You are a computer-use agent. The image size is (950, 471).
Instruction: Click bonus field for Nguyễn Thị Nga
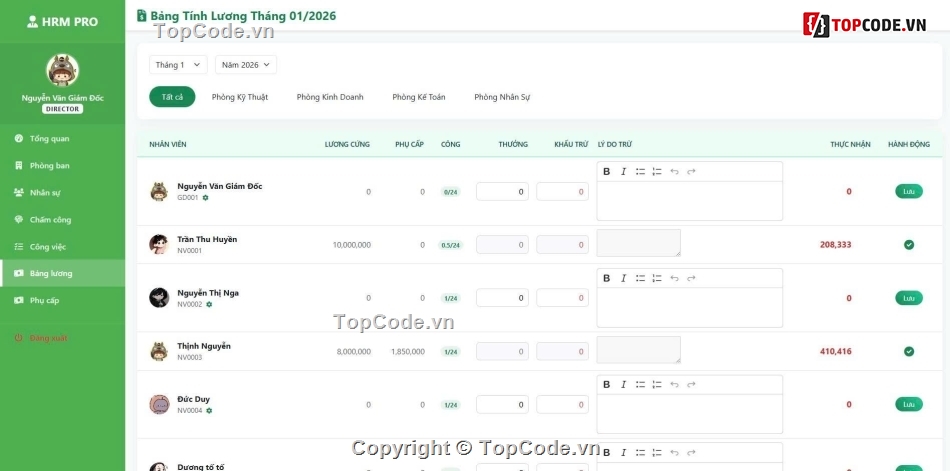[x=502, y=298]
